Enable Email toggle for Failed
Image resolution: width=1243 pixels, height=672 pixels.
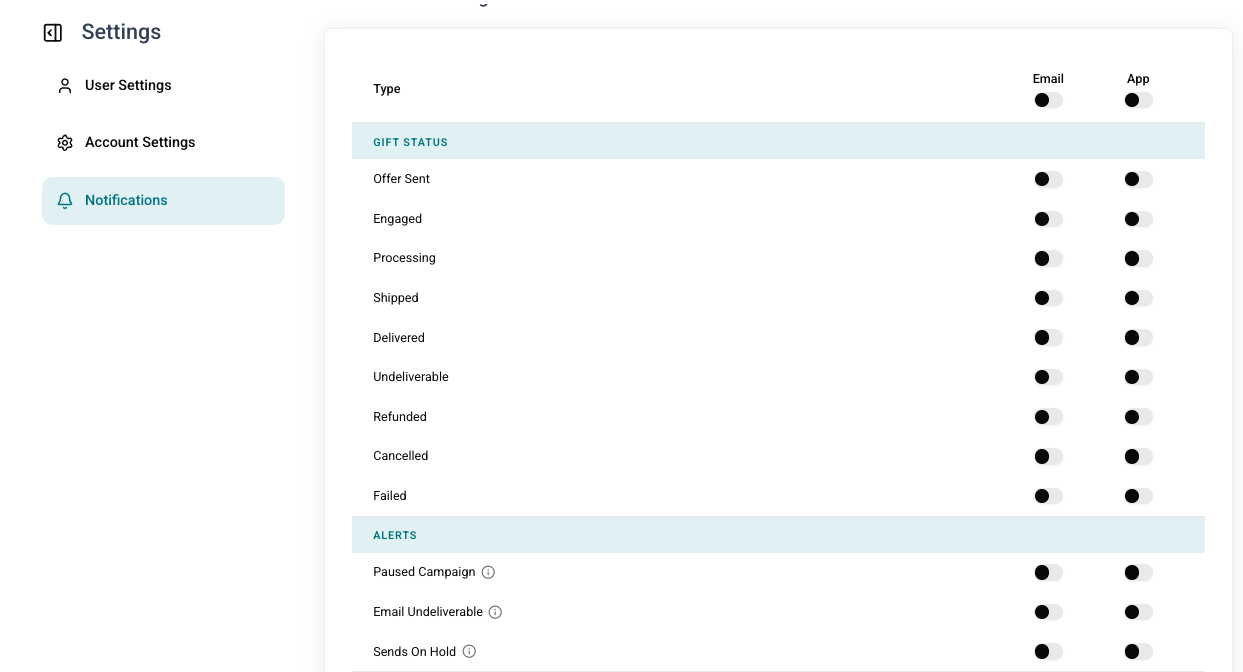1048,496
